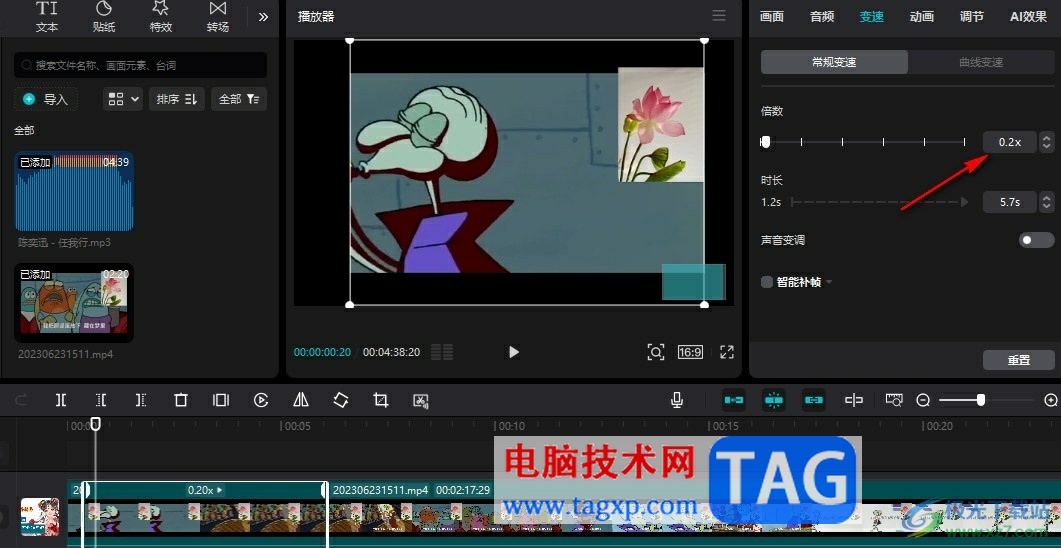This screenshot has height=548, width=1061.
Task: Select 曲线变速 (curve speed) mode
Action: coord(981,62)
